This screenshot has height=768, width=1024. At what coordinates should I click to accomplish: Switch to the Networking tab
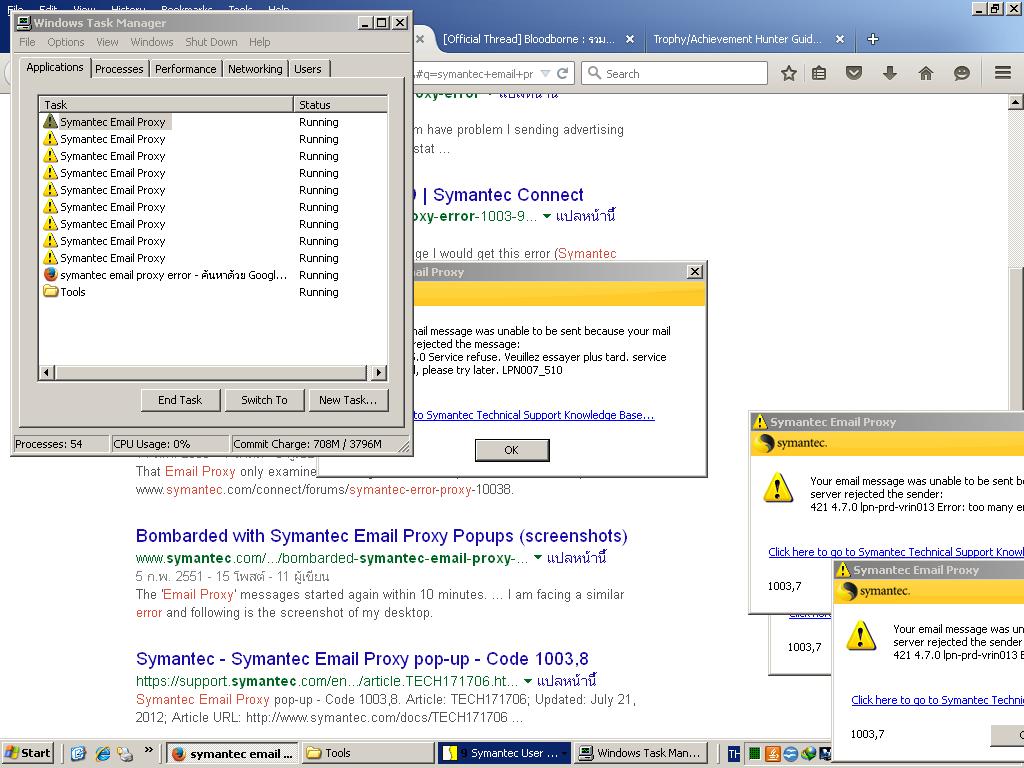(255, 69)
